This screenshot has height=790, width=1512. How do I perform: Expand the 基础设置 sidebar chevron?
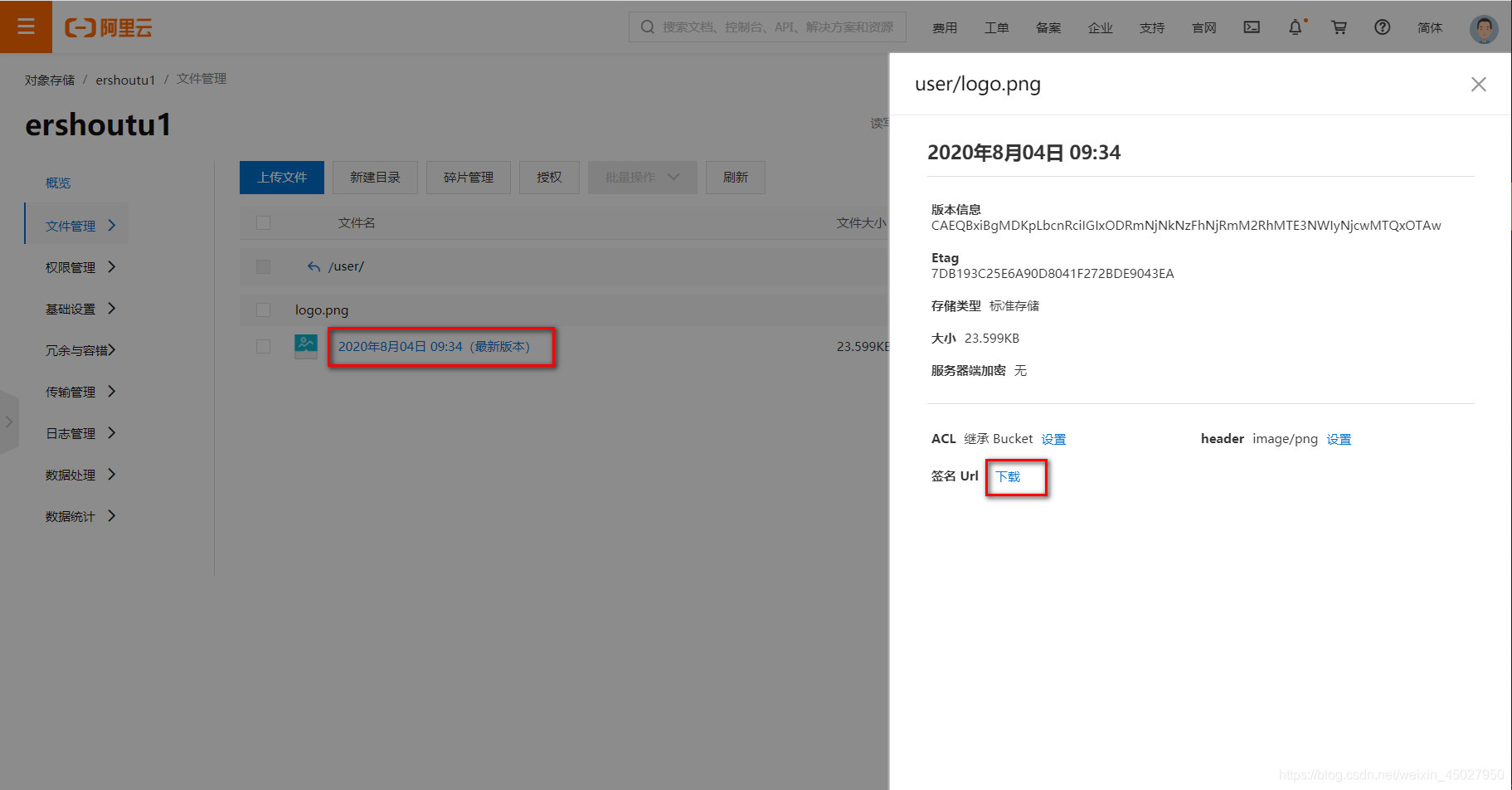(112, 309)
